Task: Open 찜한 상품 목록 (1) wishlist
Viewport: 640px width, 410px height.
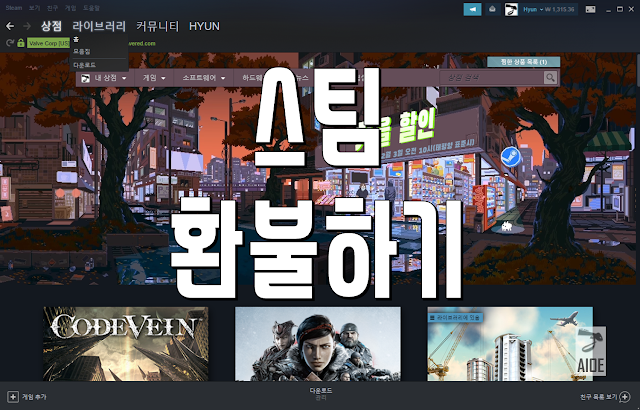Action: point(524,62)
